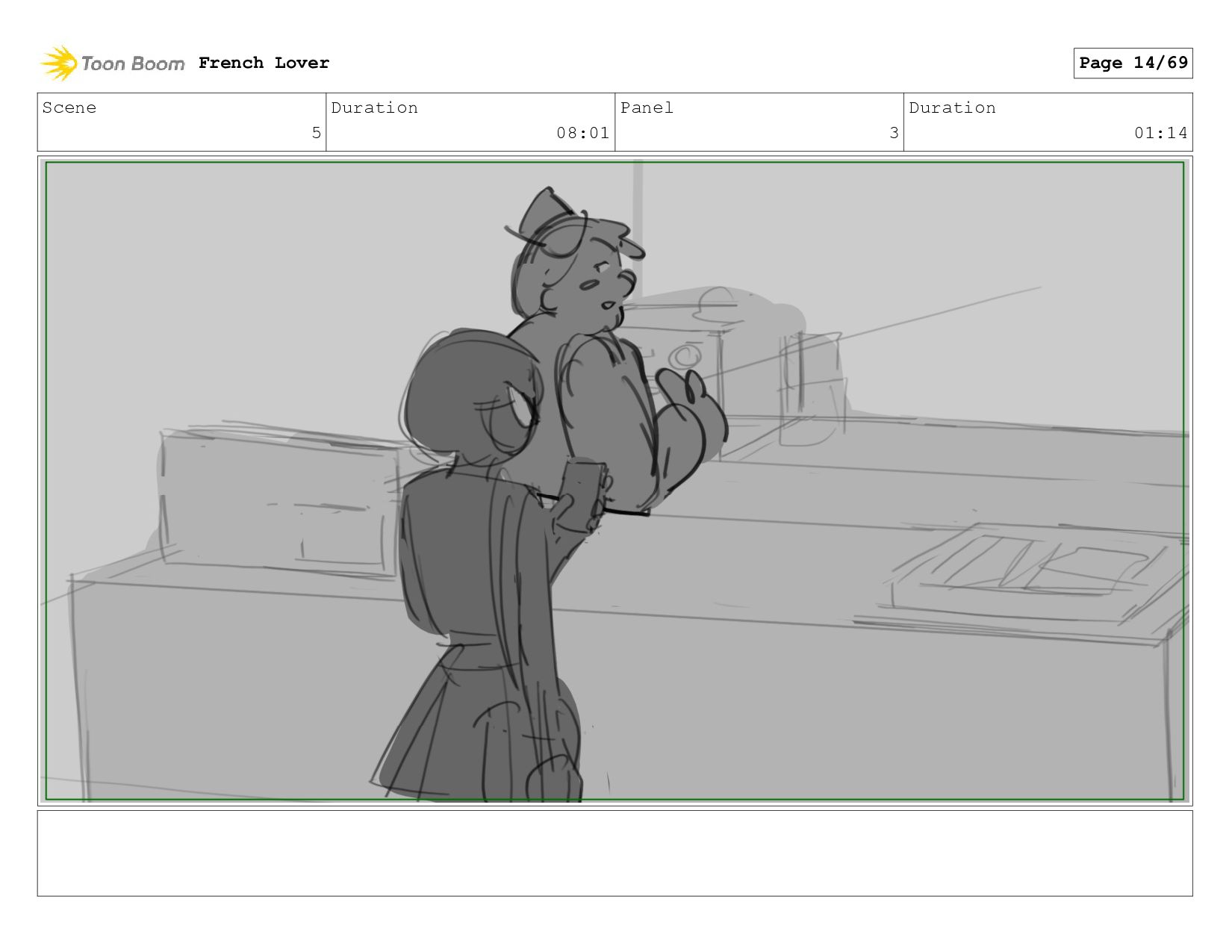The image size is (1232, 952).
Task: Select scene number '5'
Action: click(x=316, y=133)
